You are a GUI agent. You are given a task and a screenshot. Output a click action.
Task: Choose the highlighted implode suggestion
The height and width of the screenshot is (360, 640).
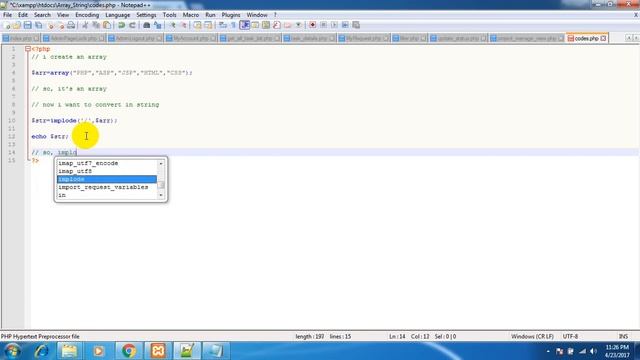[107, 179]
